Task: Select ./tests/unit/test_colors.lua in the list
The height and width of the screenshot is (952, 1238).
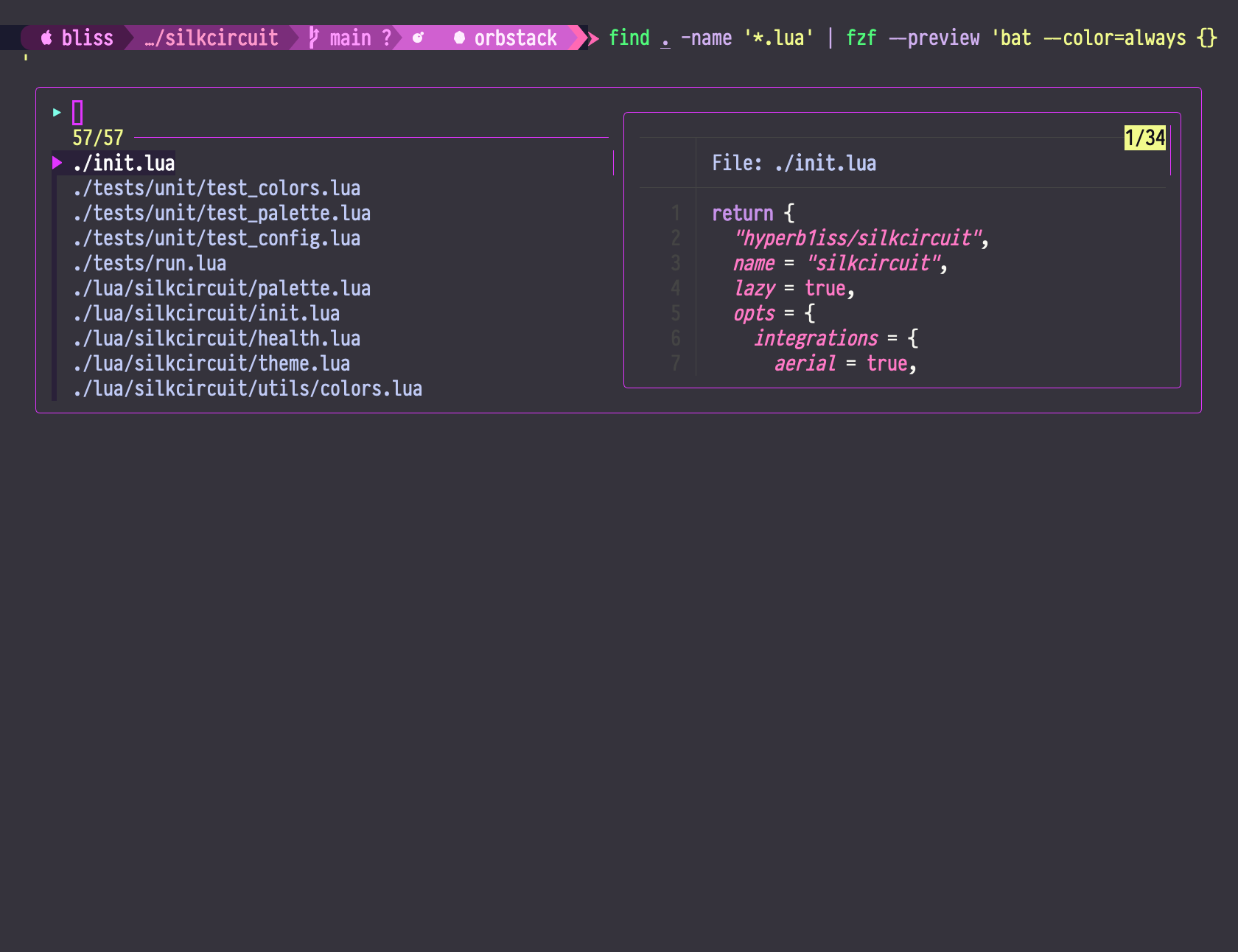Action: (x=217, y=188)
